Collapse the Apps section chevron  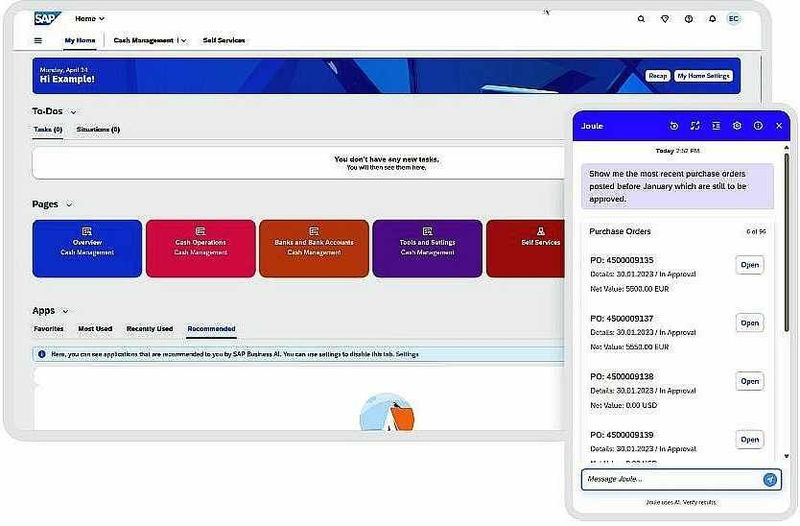click(x=65, y=311)
